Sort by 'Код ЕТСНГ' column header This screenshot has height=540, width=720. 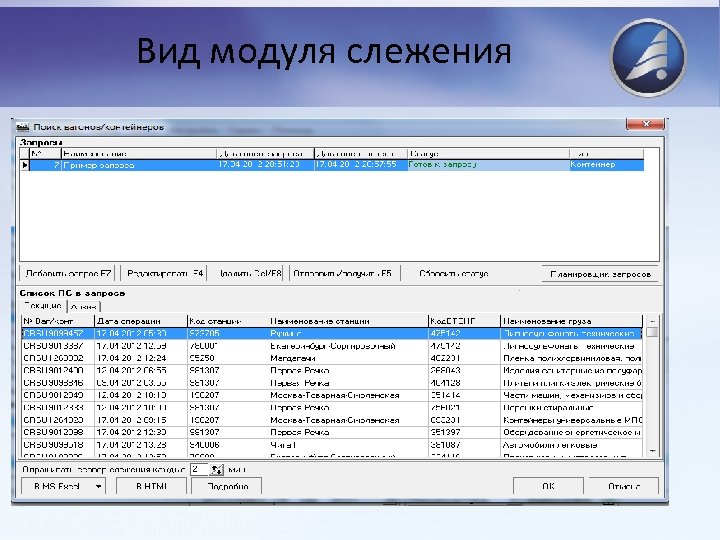pyautogui.click(x=464, y=321)
